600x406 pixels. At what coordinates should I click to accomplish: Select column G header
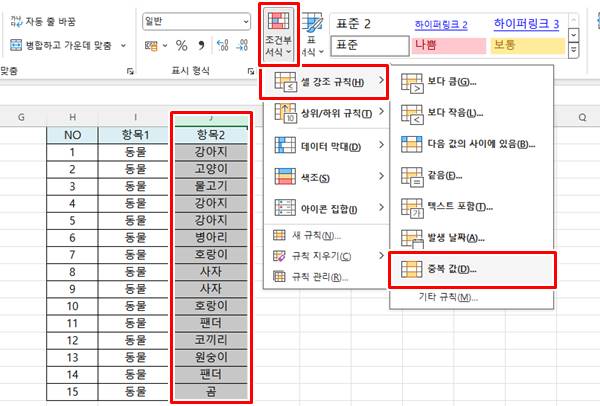click(x=21, y=117)
